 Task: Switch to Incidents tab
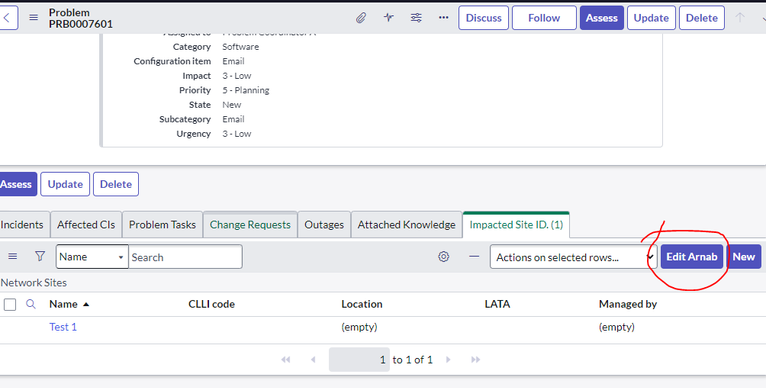pos(23,225)
